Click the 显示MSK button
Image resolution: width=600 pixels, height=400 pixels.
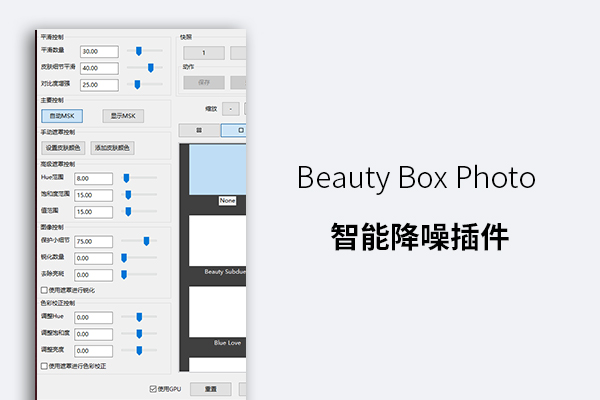click(123, 116)
